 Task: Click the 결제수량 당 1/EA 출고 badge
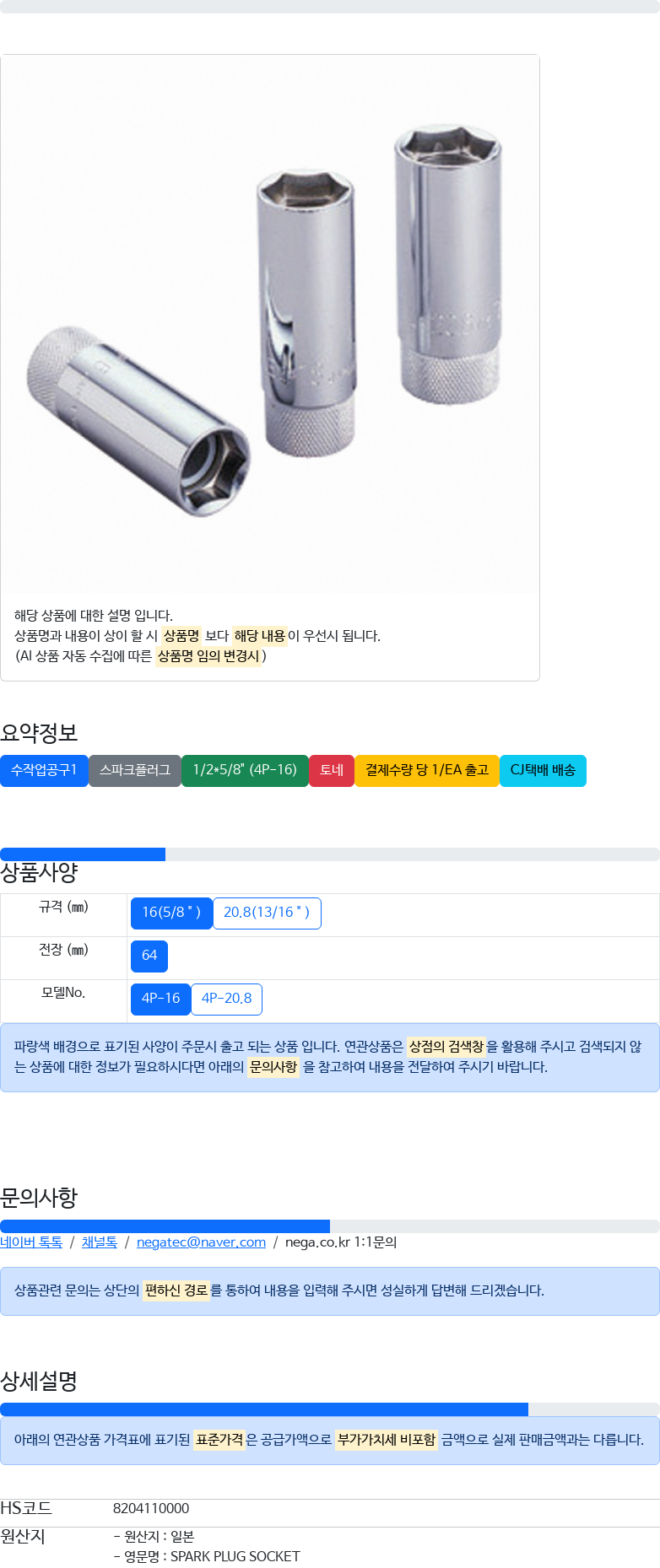tap(427, 770)
